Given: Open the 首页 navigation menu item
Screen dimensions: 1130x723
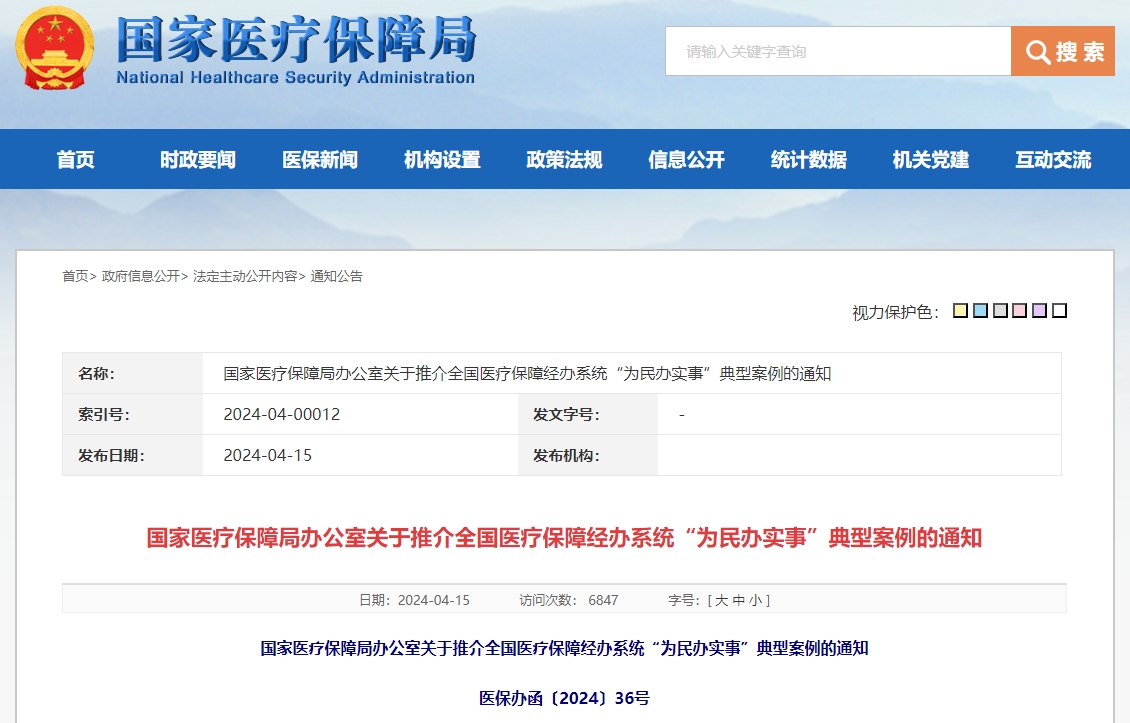Looking at the screenshot, I should [x=76, y=159].
